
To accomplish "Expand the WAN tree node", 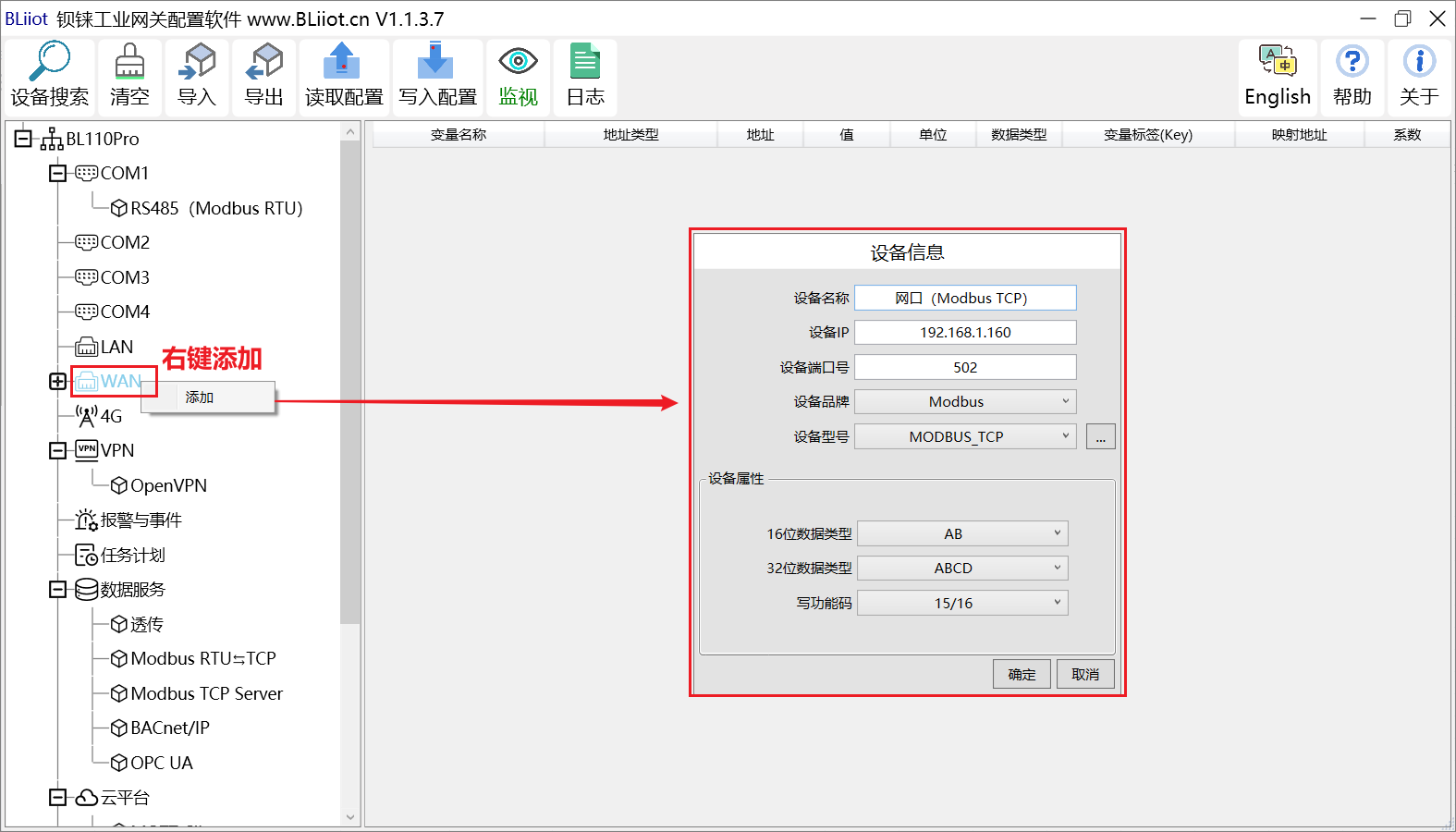I will [x=57, y=381].
